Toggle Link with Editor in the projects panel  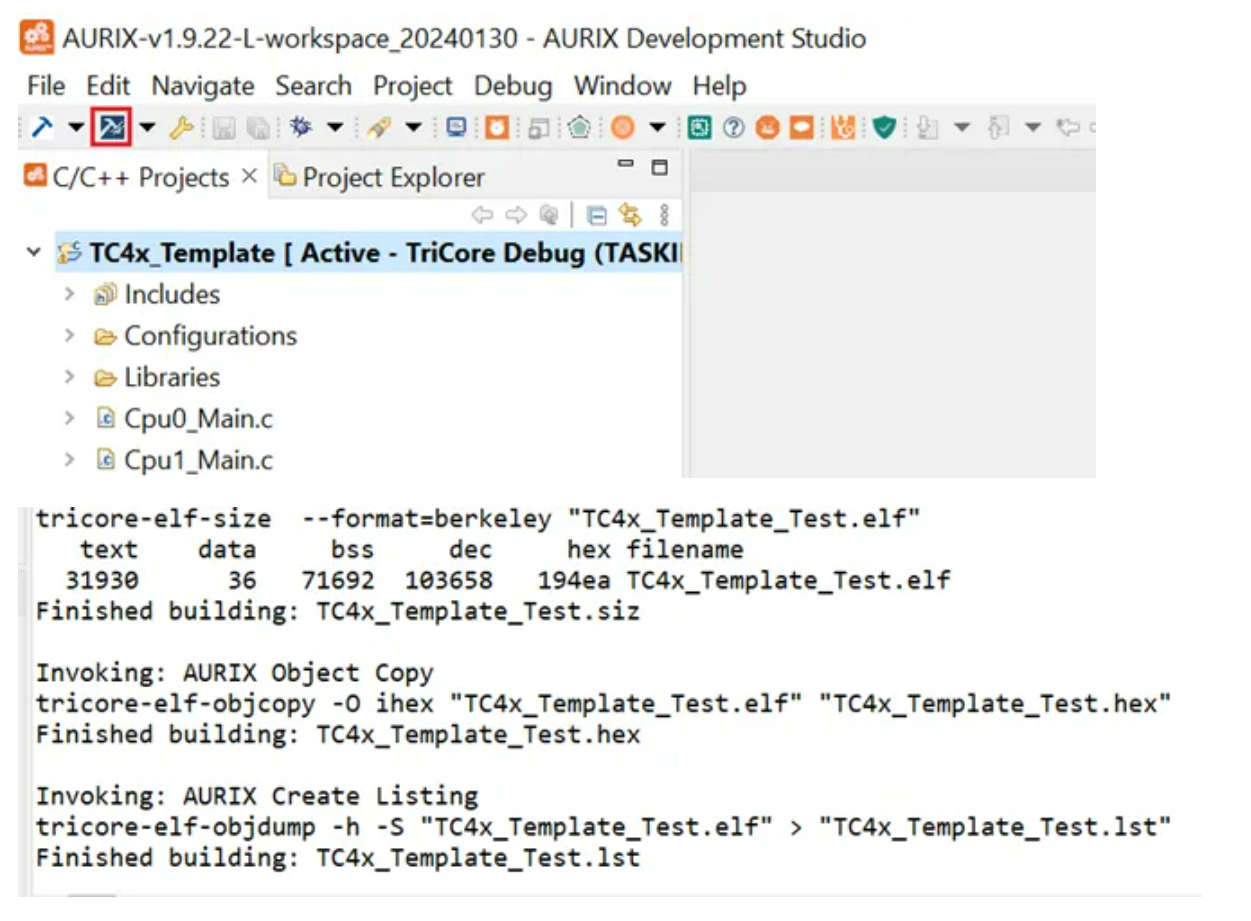pyautogui.click(x=629, y=215)
